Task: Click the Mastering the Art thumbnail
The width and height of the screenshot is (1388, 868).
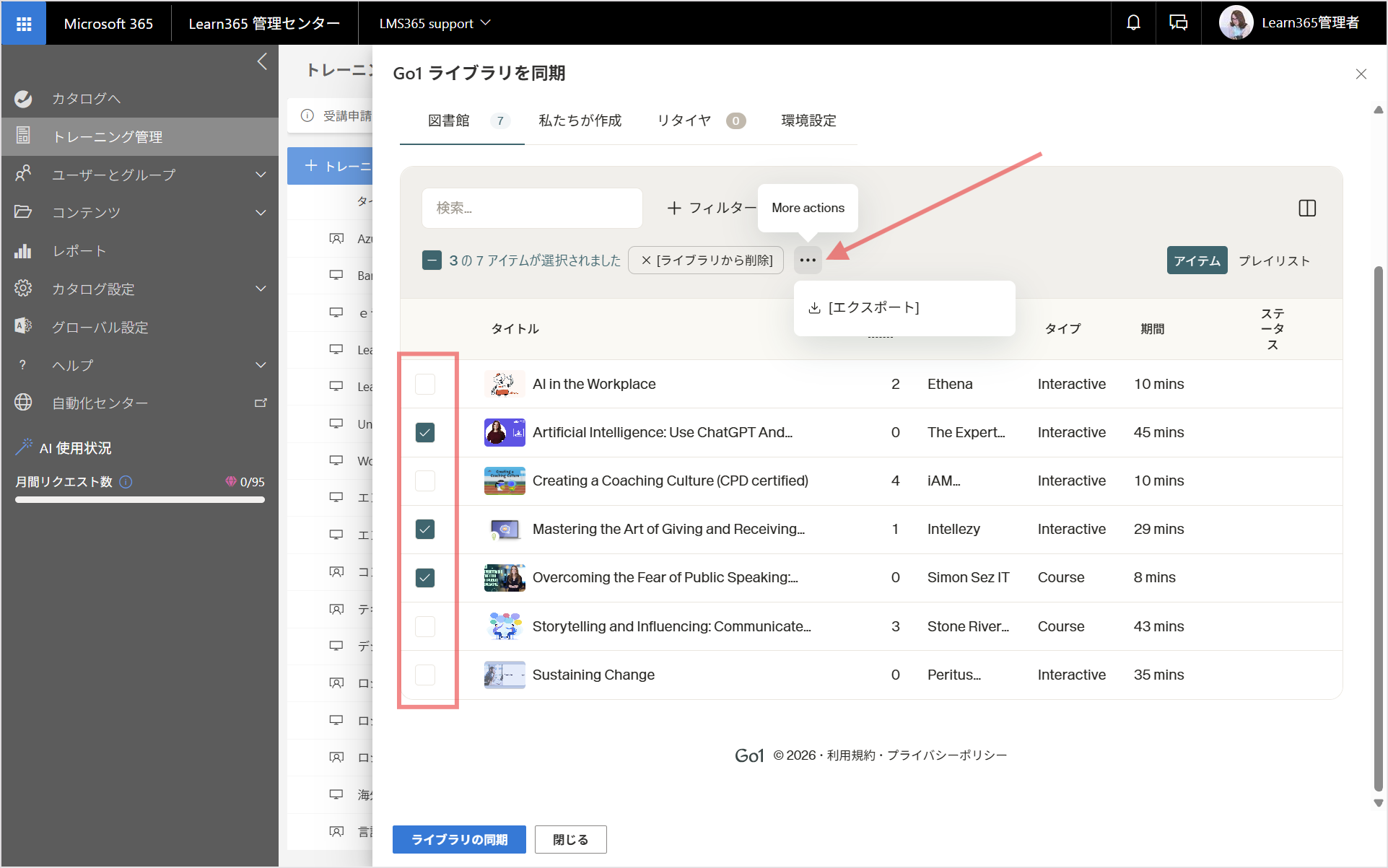Action: point(505,530)
